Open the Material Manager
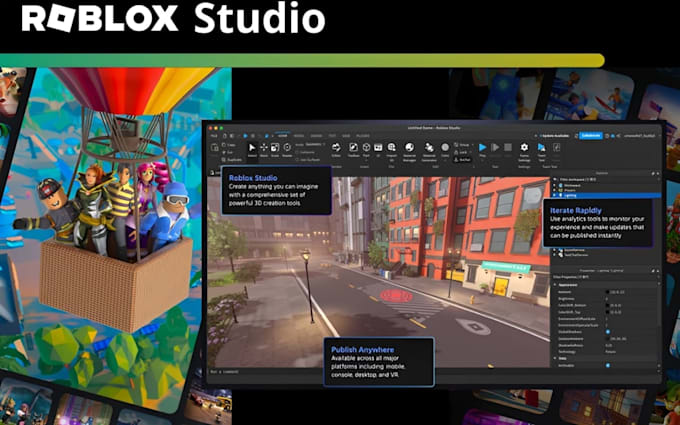 pos(409,151)
